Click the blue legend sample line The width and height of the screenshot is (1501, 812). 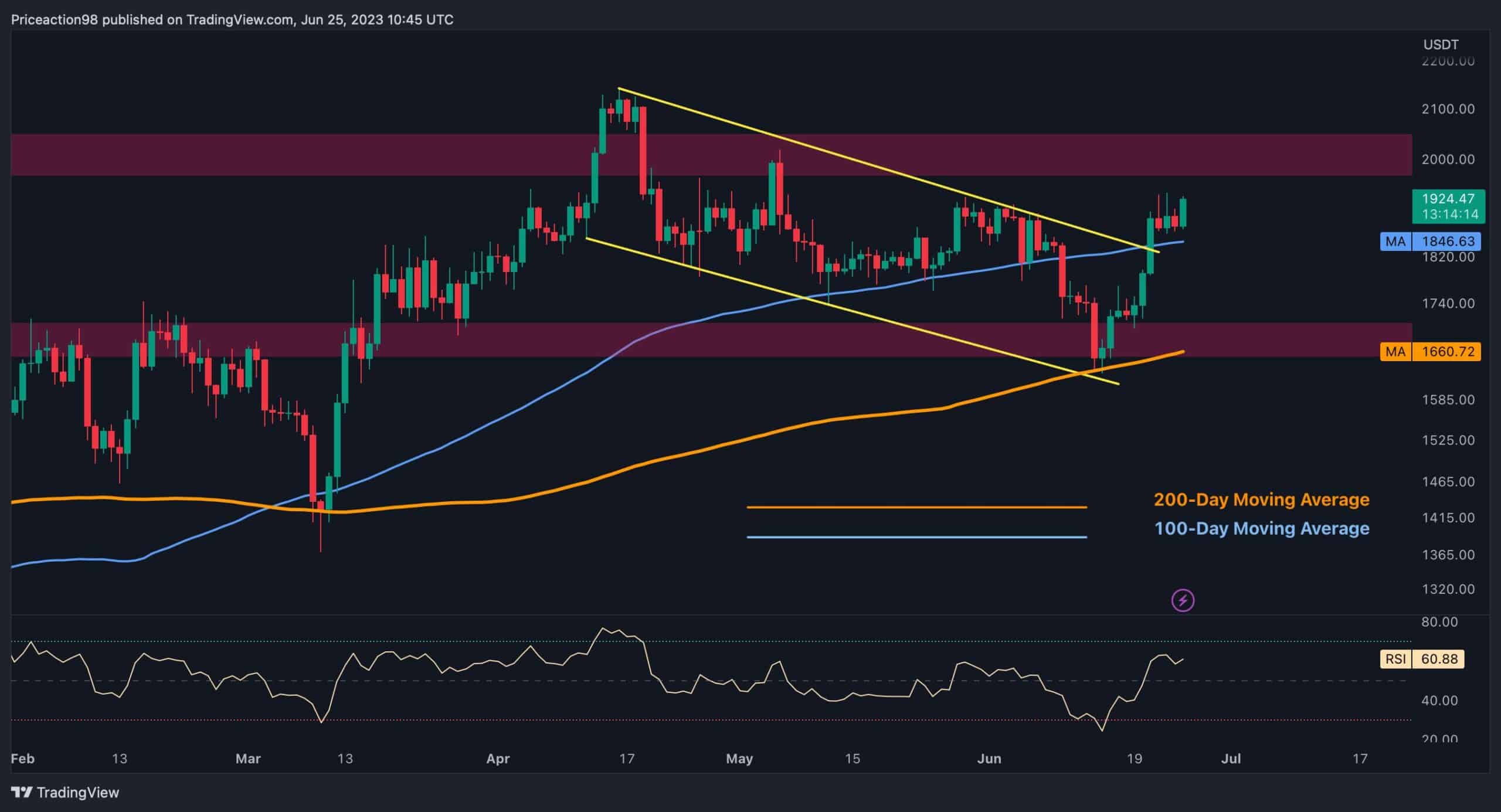pyautogui.click(x=916, y=536)
